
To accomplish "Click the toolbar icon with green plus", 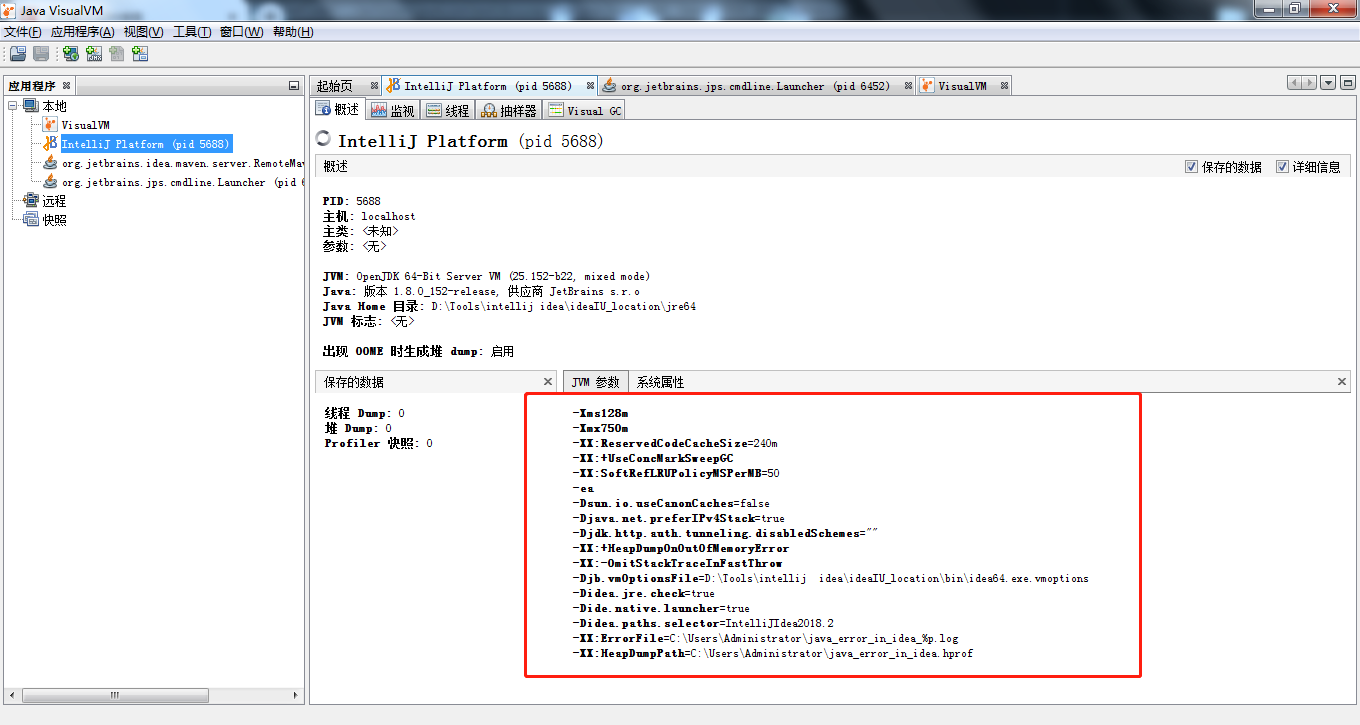I will click(71, 54).
